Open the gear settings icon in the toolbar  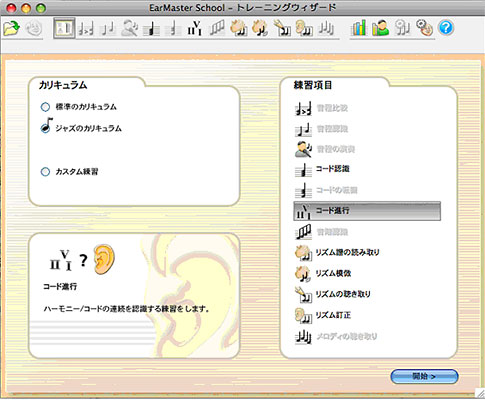pyautogui.click(x=424, y=28)
